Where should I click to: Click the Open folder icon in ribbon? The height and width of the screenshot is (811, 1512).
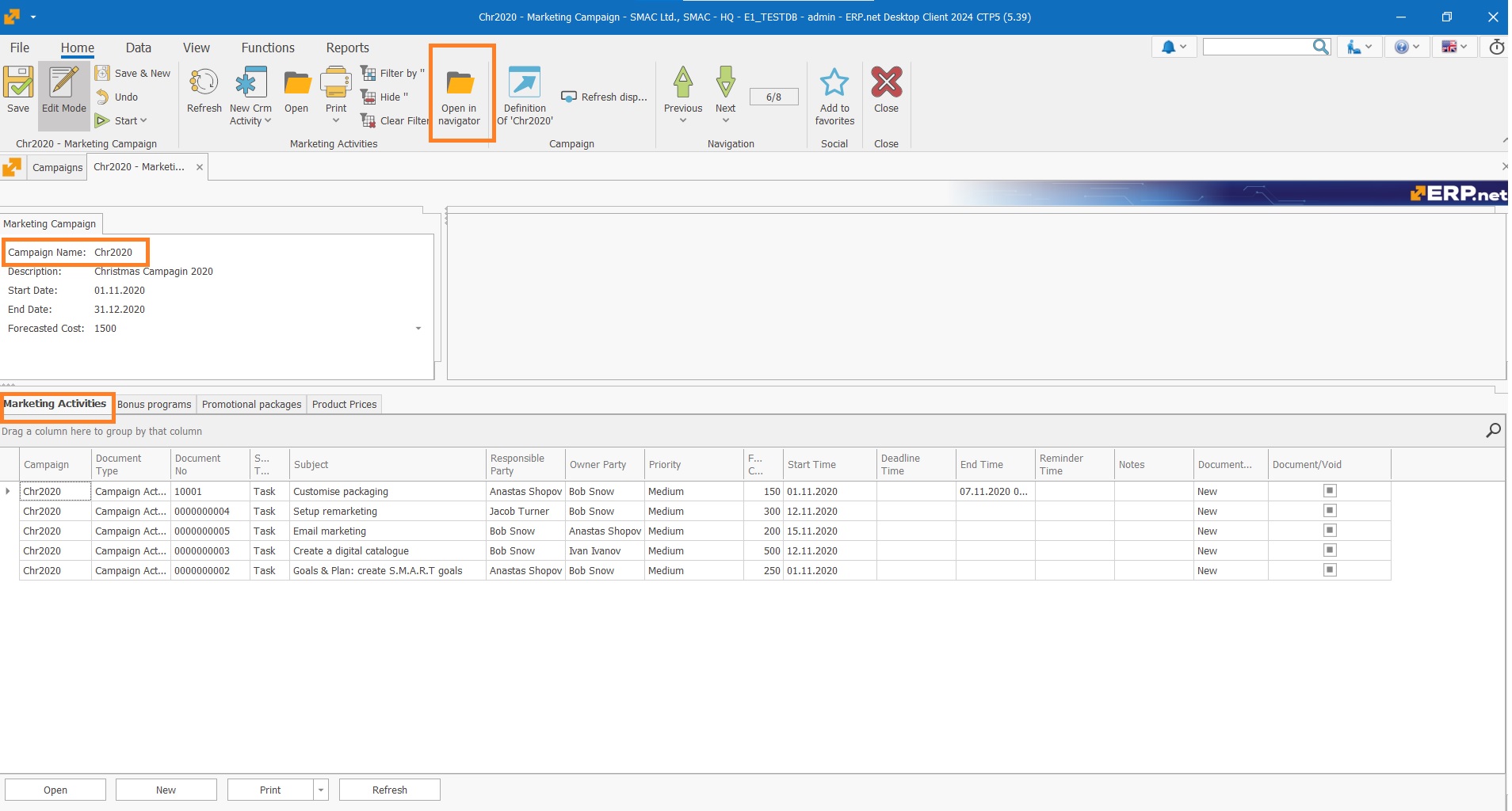click(x=296, y=82)
